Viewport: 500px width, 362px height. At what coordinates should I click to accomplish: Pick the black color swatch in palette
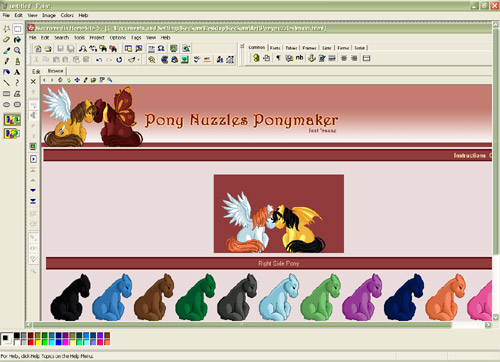[x=17, y=335]
